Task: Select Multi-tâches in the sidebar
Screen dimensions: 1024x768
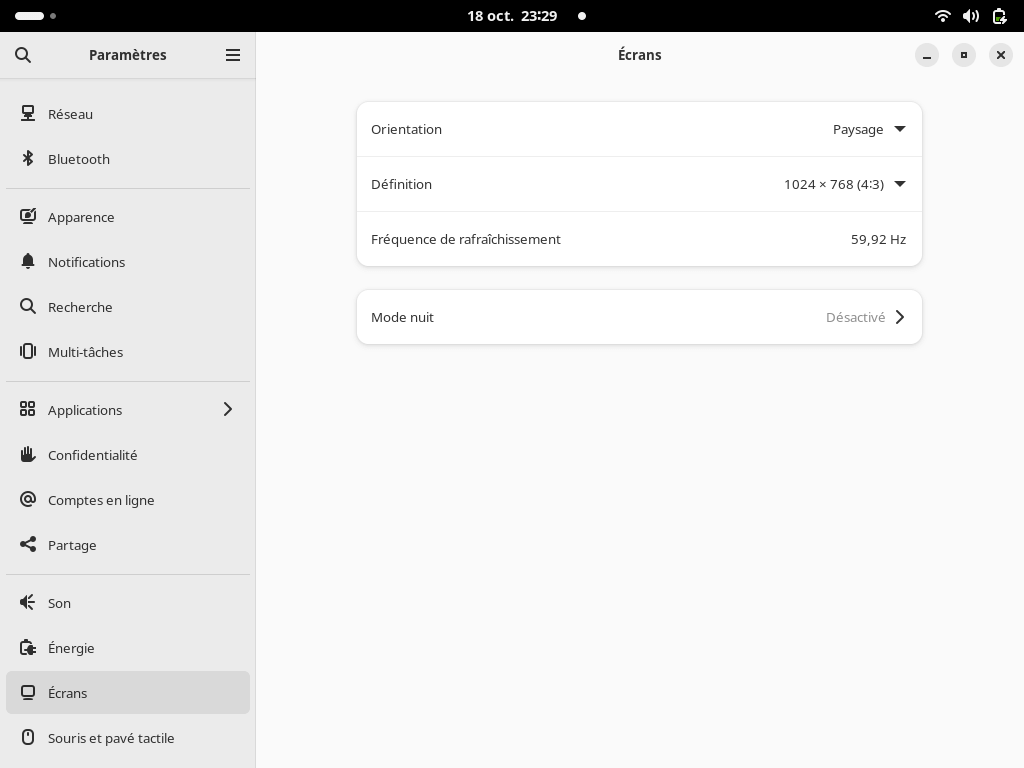Action: click(x=128, y=352)
